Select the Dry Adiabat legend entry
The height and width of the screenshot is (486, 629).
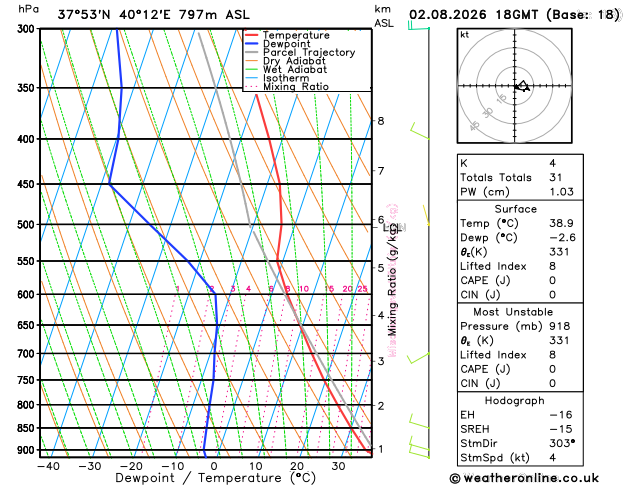[285, 61]
